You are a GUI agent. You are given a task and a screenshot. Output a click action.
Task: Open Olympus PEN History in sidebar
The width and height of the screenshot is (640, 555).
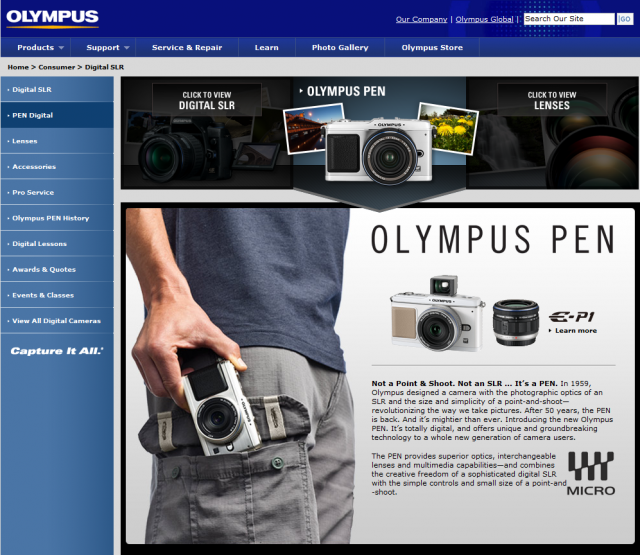(x=57, y=218)
